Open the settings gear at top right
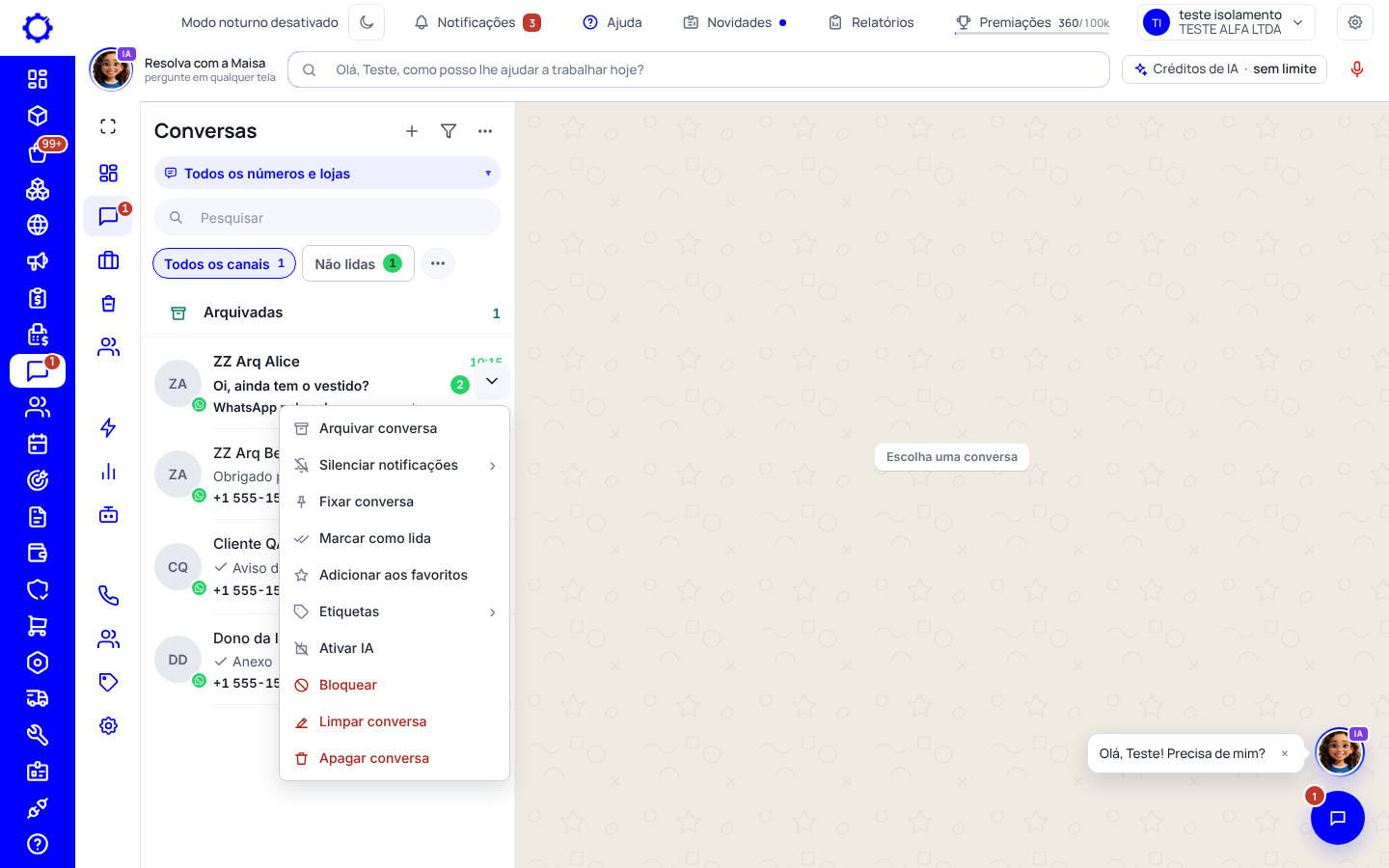Viewport: 1389px width, 868px height. (x=1355, y=22)
